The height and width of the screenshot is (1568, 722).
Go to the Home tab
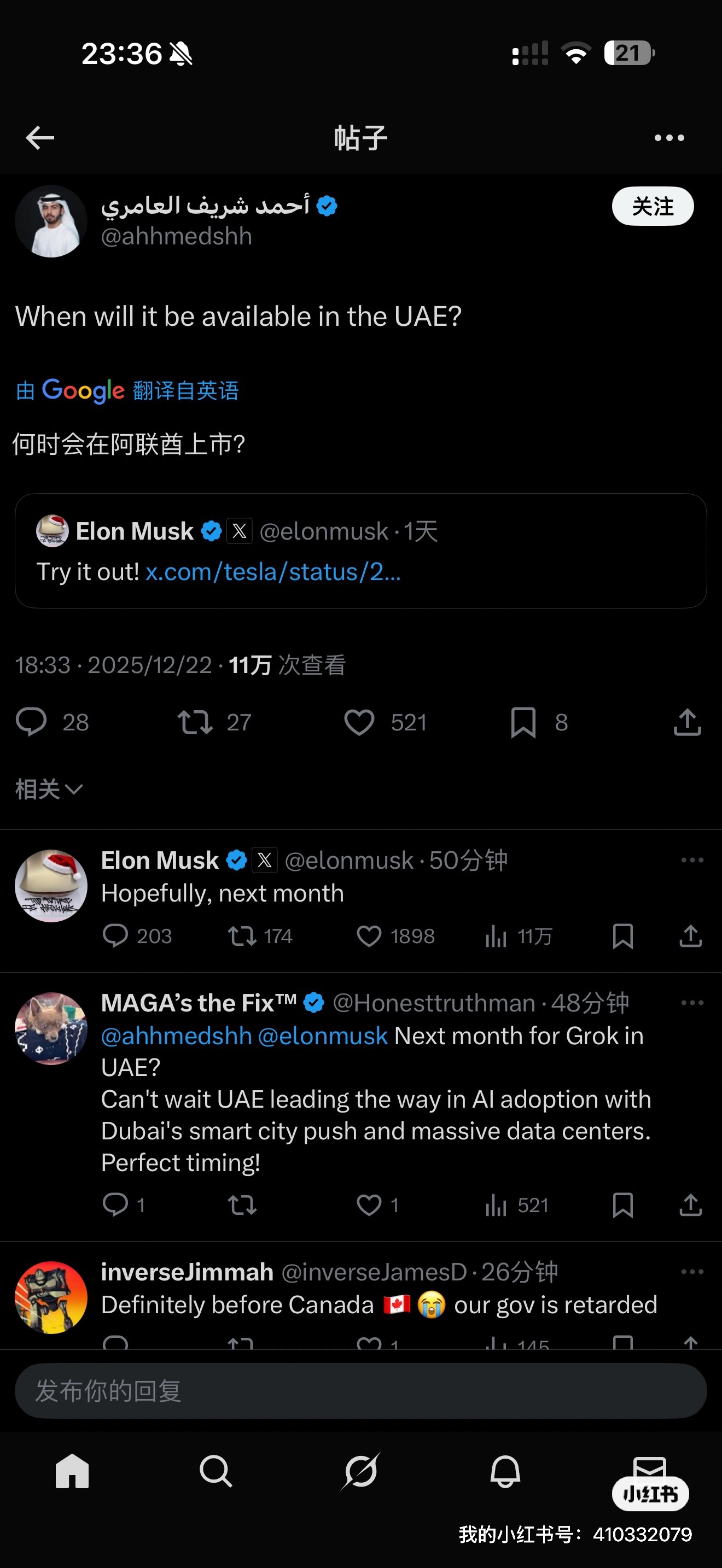[x=72, y=1472]
